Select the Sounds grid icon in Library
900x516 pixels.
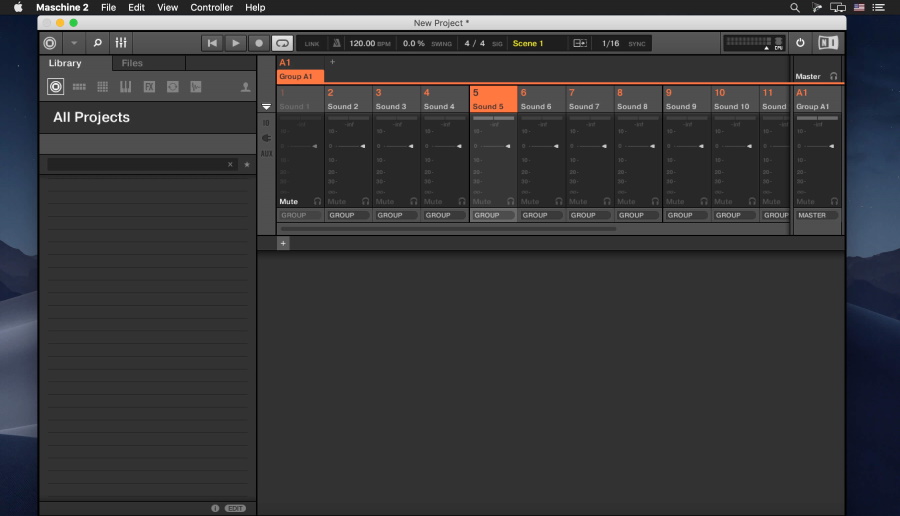pyautogui.click(x=103, y=87)
